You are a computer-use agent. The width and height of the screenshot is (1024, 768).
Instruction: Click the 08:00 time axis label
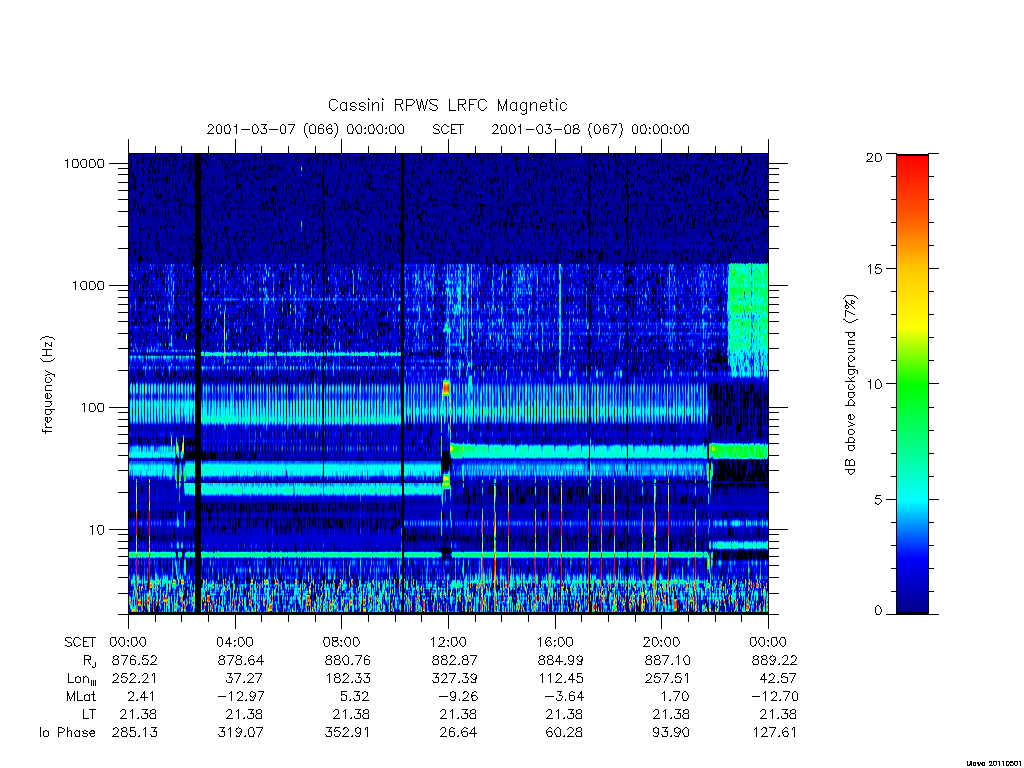point(342,643)
